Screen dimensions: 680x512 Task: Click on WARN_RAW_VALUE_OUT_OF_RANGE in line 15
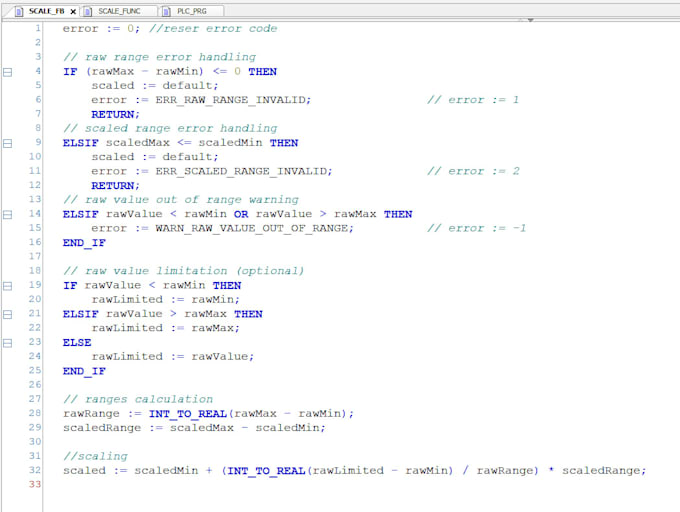click(252, 228)
